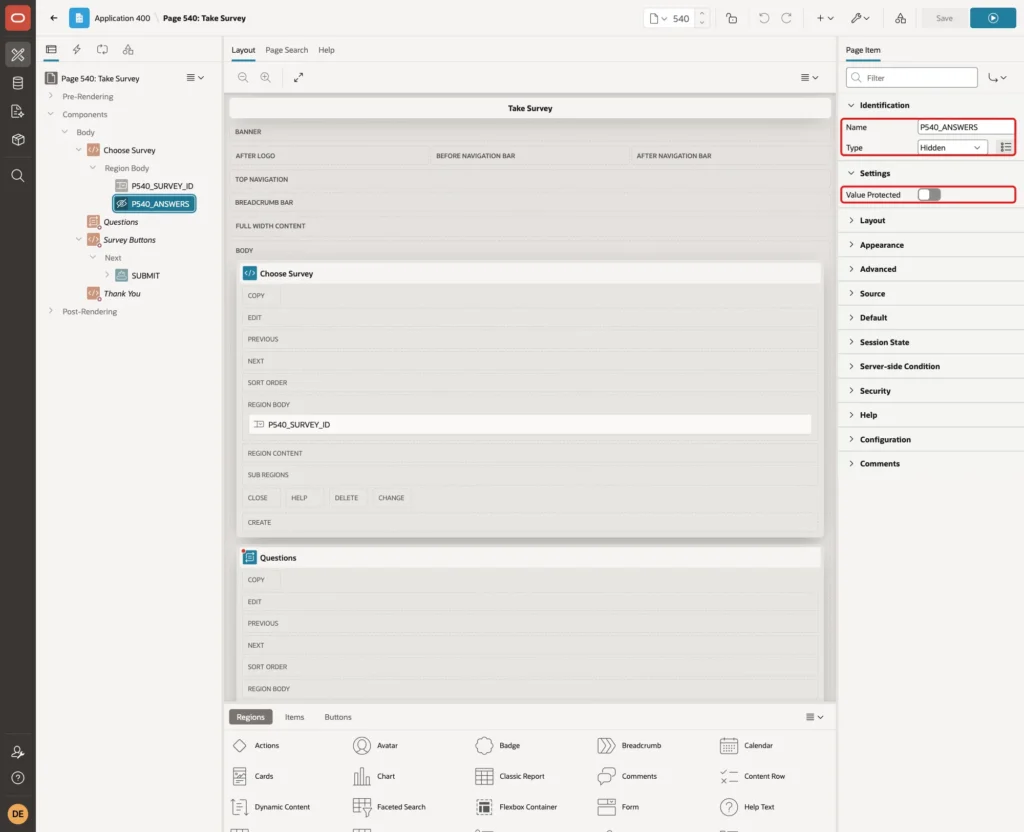Switch gallery to the Buttons tab
The image size is (1024, 832).
click(x=338, y=717)
